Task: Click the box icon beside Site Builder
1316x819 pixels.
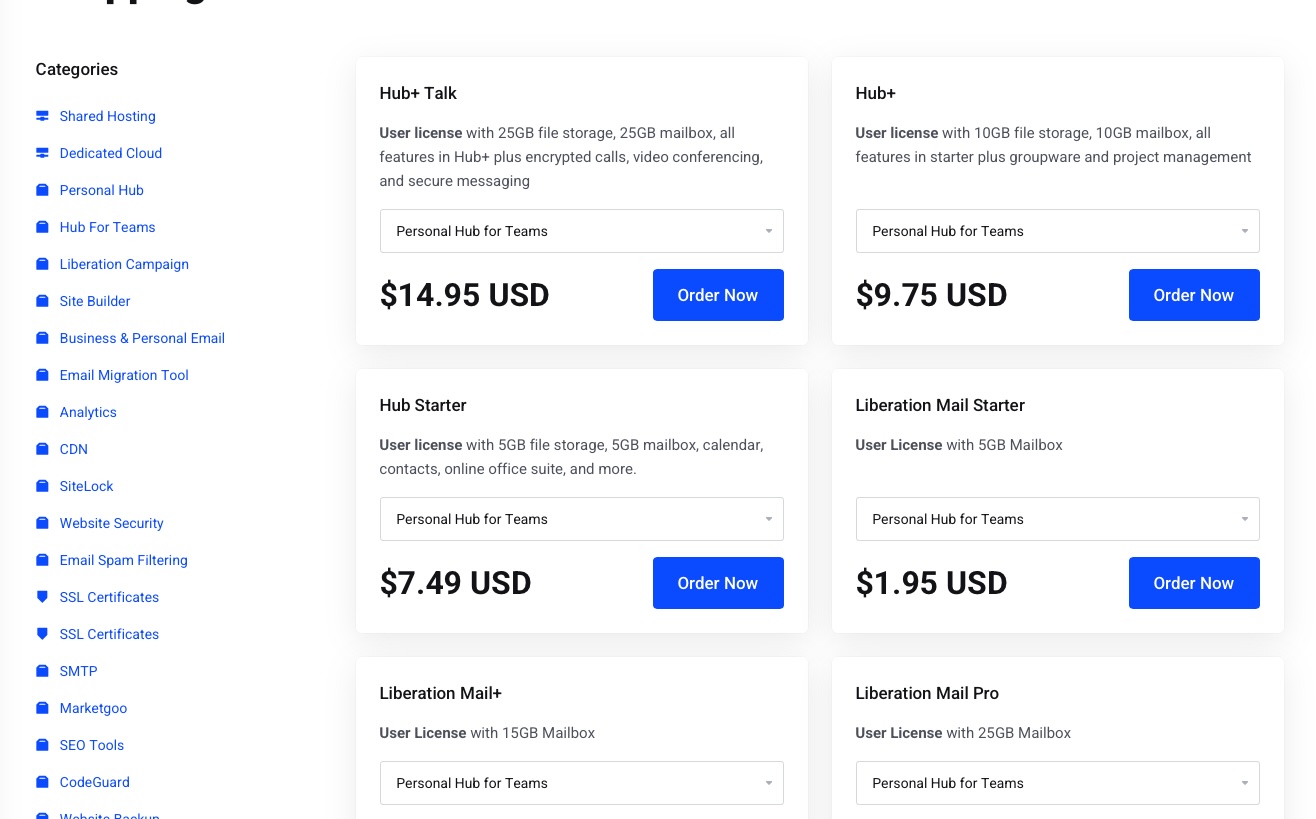Action: (x=42, y=301)
